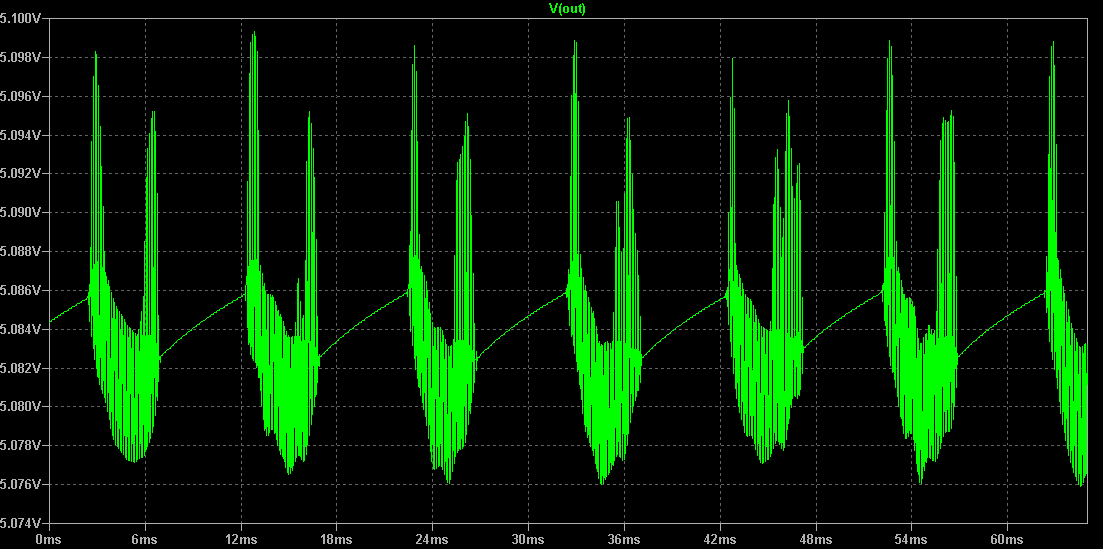Click the 0ms time axis label
The image size is (1103, 549).
[x=49, y=540]
